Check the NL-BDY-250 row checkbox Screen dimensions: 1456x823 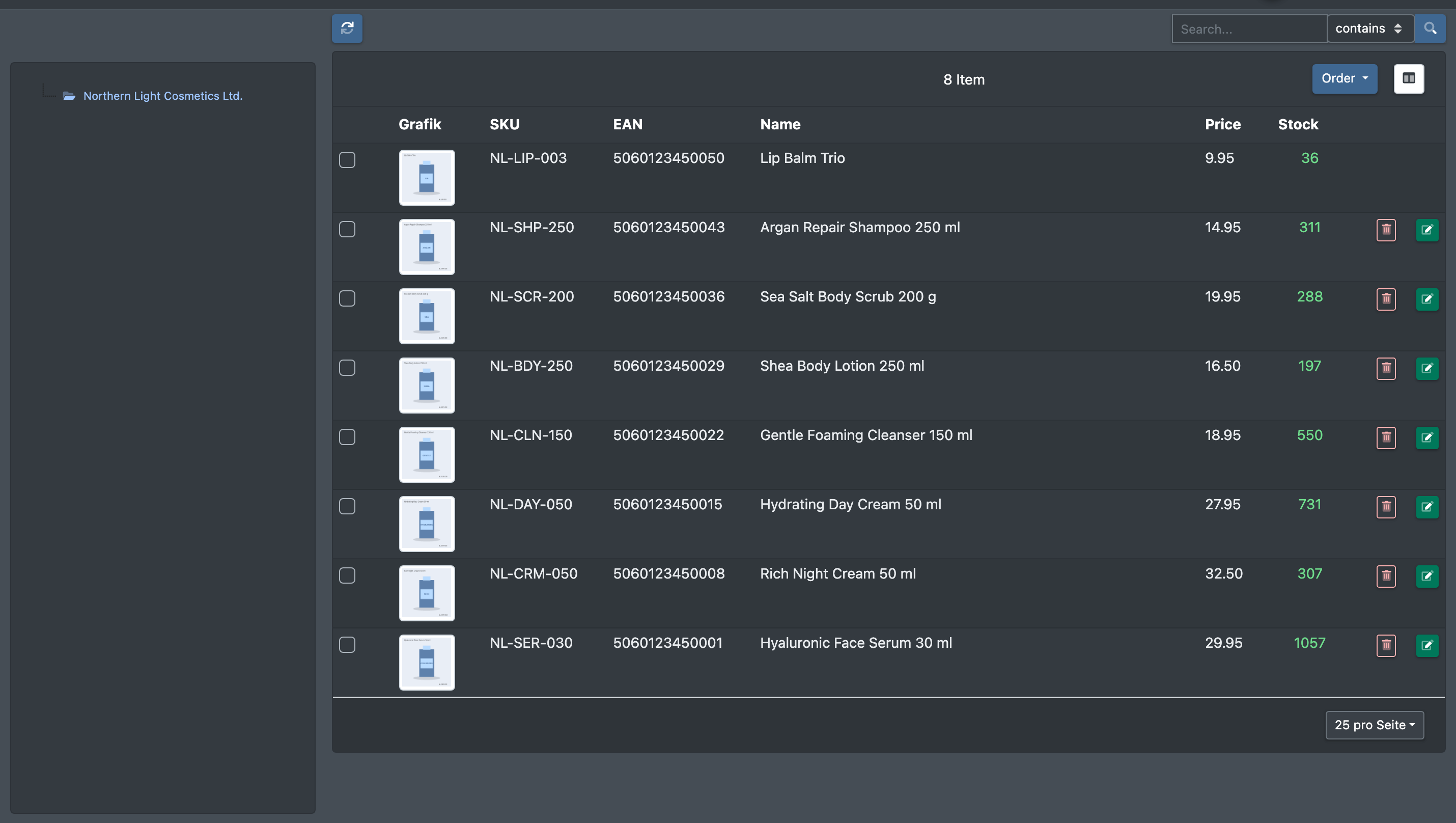[347, 367]
